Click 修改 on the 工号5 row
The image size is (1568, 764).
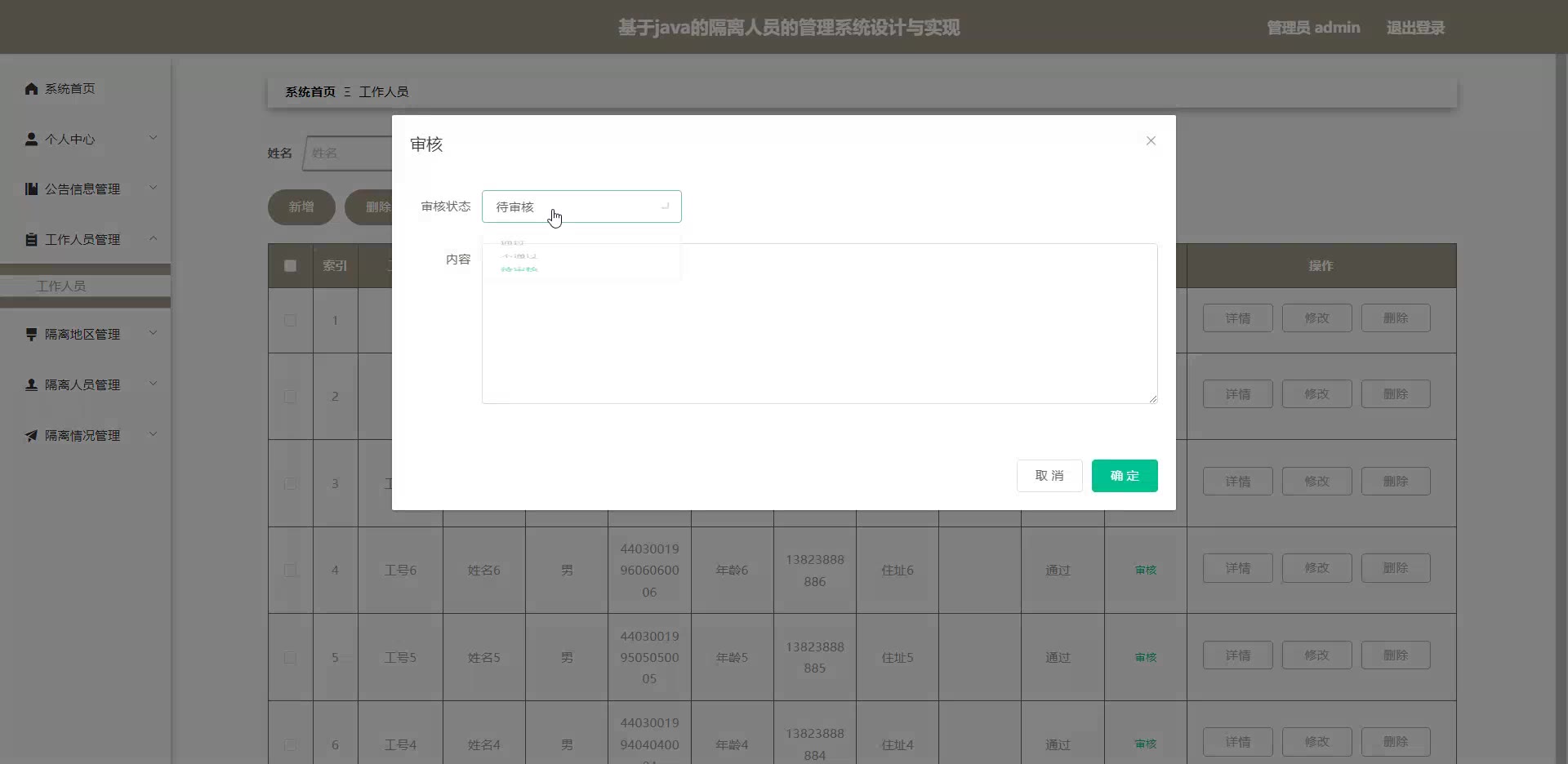(1317, 655)
